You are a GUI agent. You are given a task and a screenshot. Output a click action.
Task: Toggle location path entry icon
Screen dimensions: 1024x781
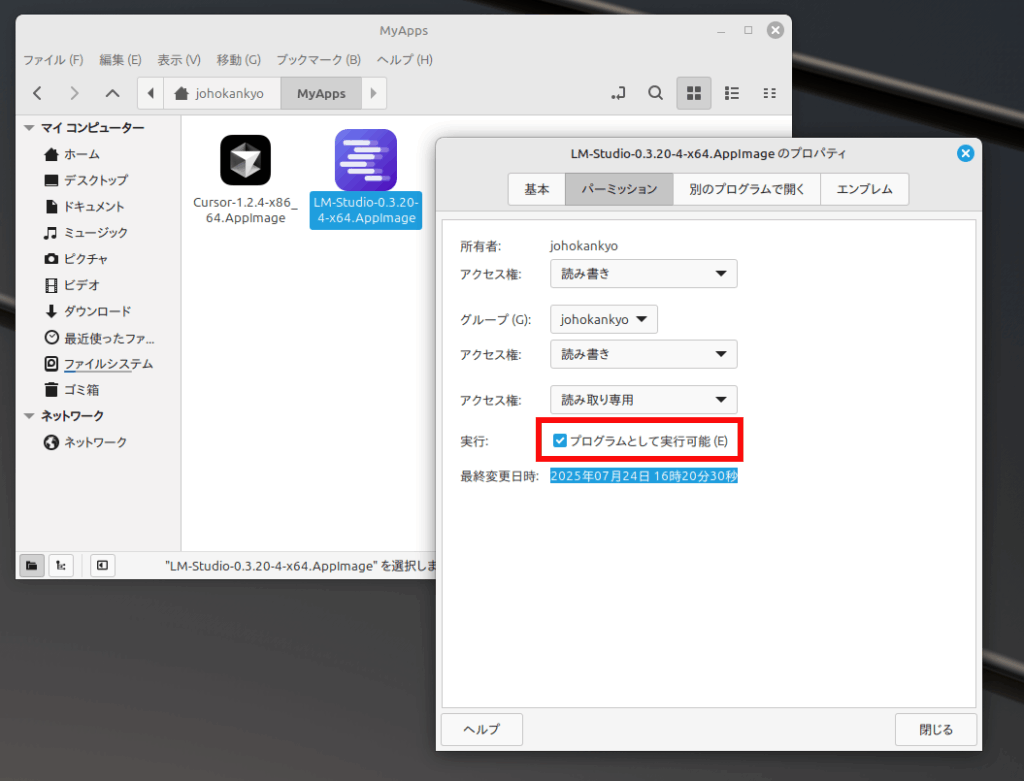(618, 93)
